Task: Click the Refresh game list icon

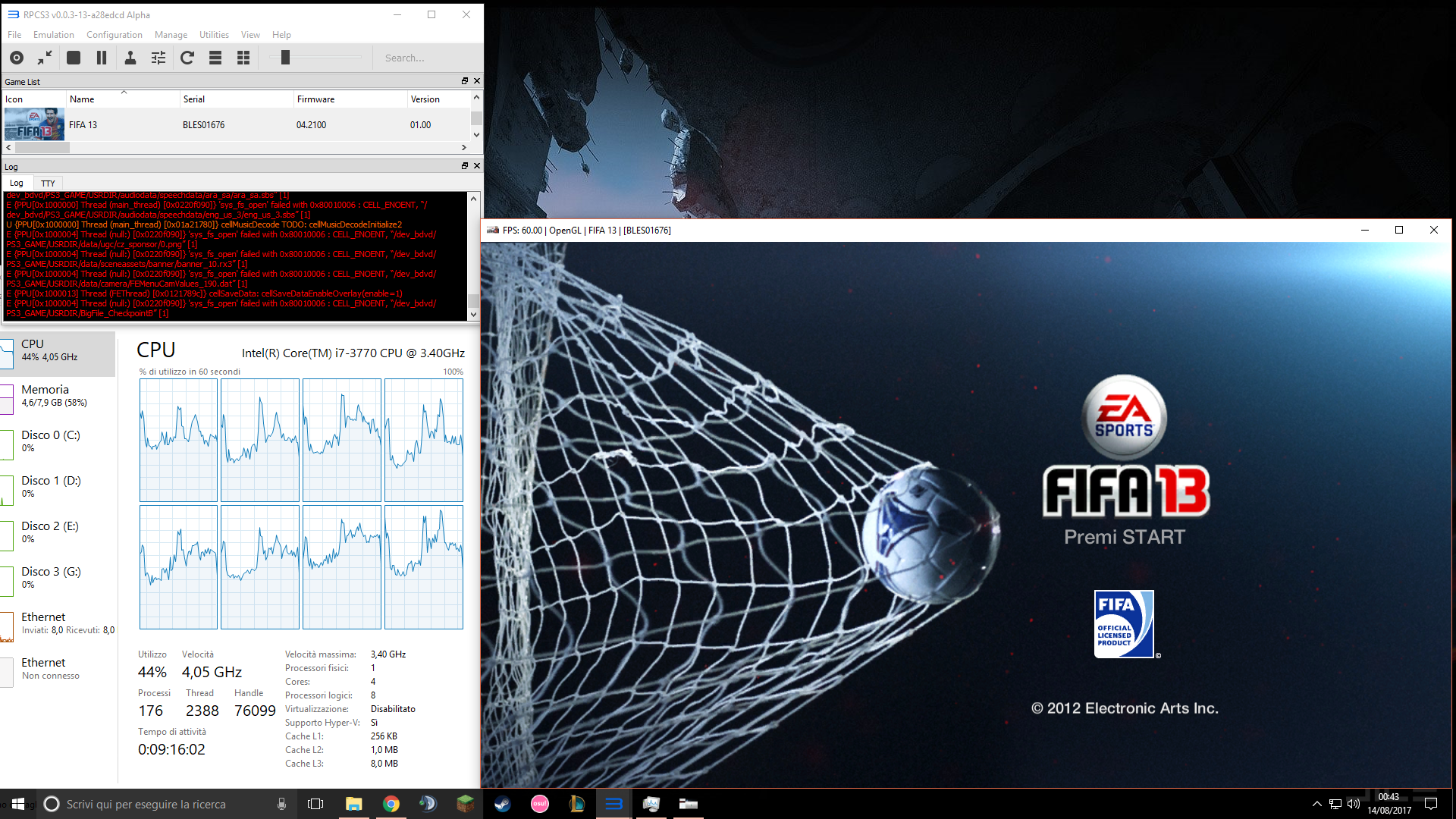Action: tap(187, 58)
